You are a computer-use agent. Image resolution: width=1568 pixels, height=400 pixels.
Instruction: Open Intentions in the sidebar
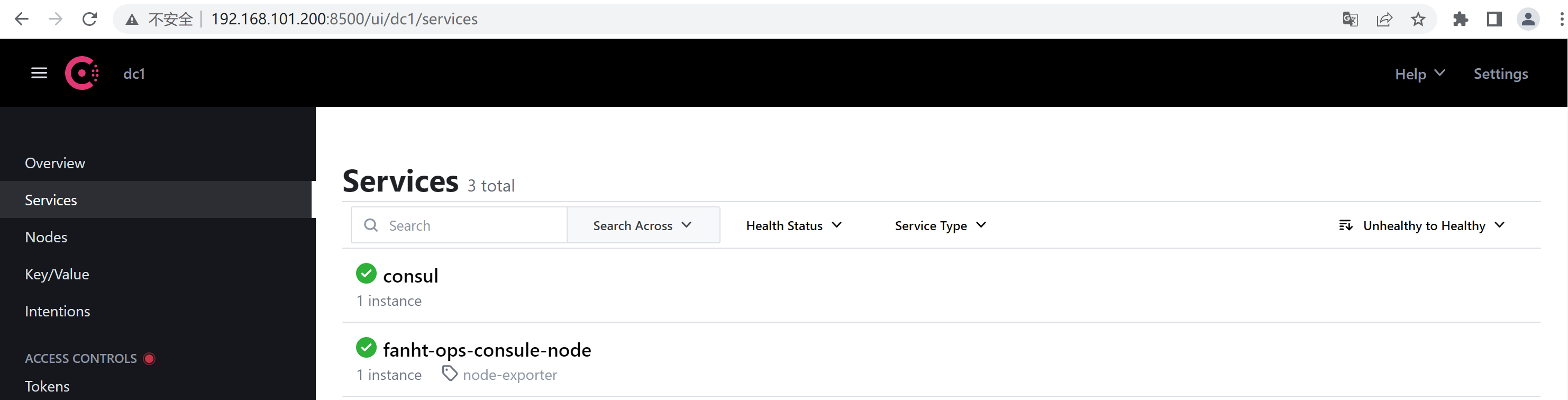[57, 311]
